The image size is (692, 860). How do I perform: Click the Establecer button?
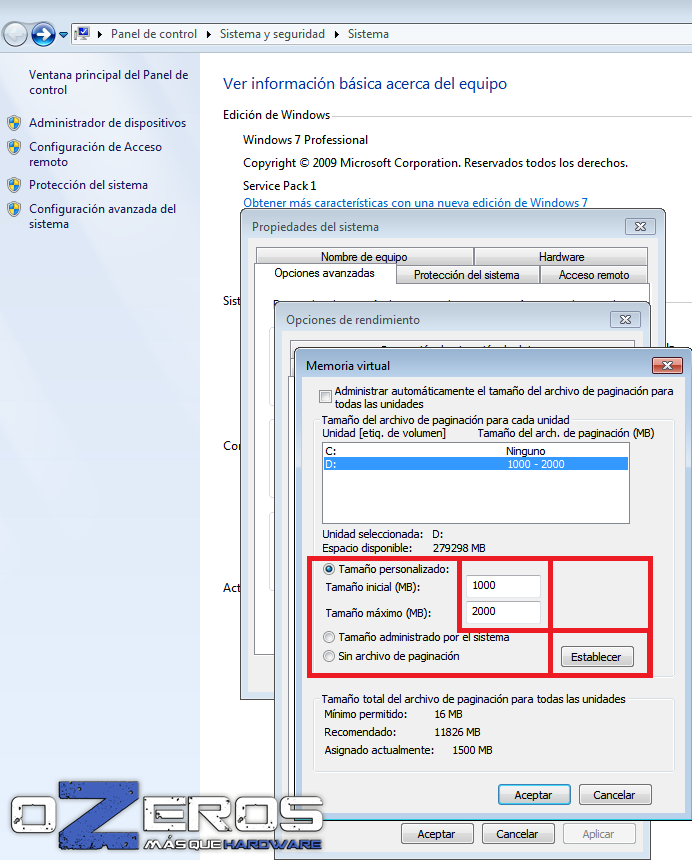(x=597, y=657)
